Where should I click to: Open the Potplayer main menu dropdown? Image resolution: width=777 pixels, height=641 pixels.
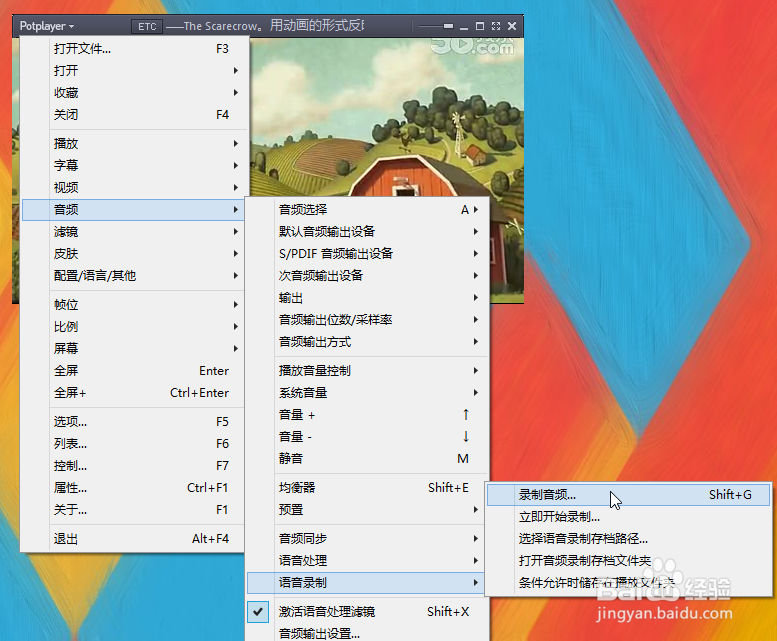click(x=47, y=26)
